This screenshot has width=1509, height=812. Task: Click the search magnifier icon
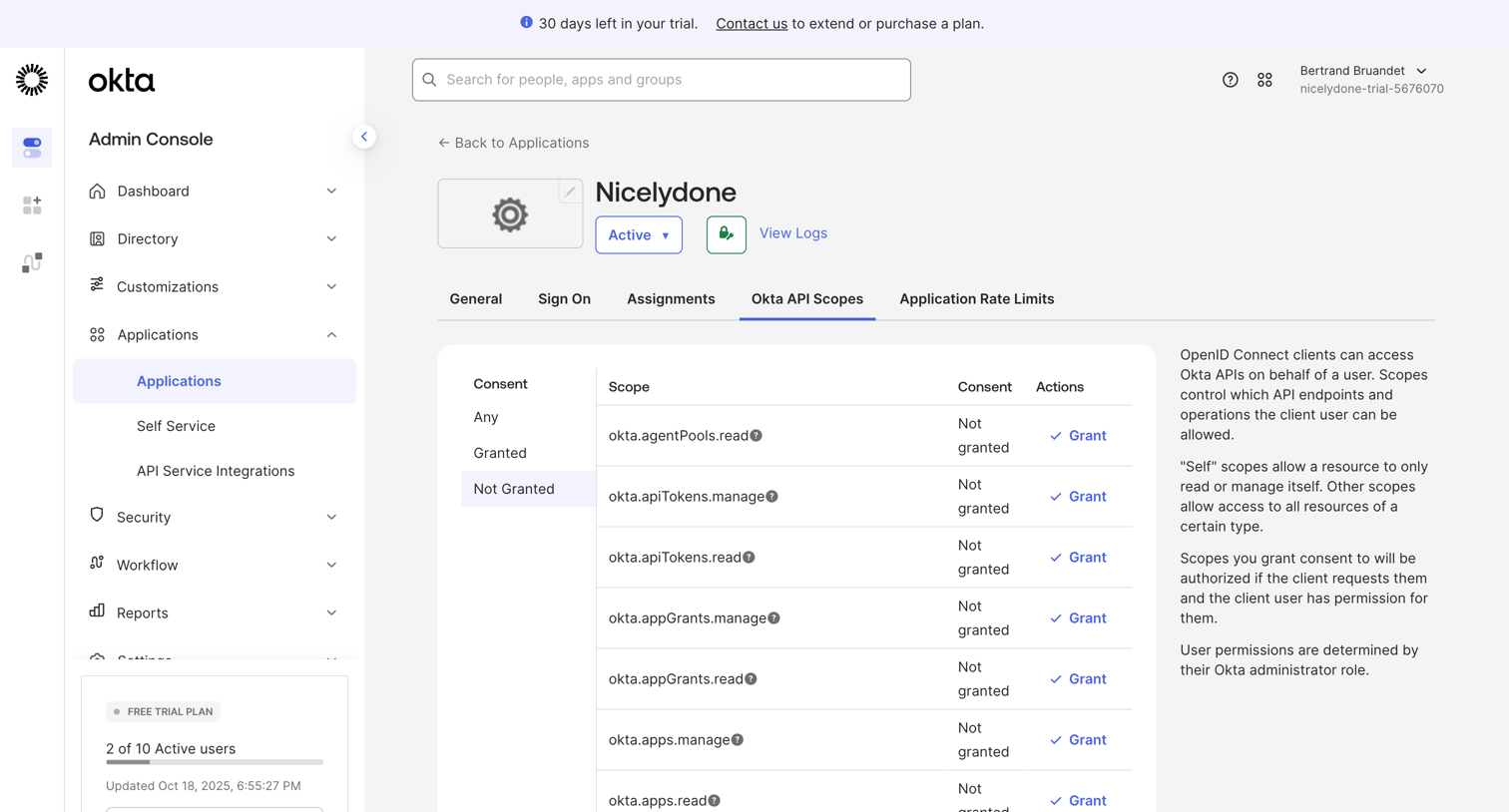(429, 80)
